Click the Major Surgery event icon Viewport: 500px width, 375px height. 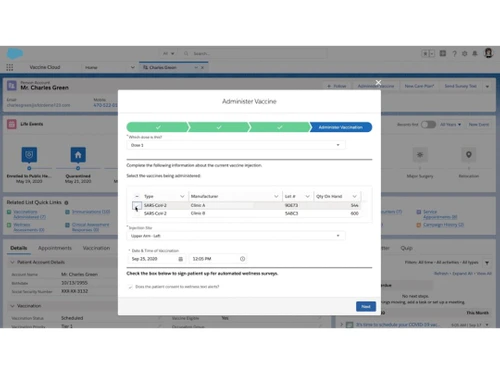(x=420, y=155)
